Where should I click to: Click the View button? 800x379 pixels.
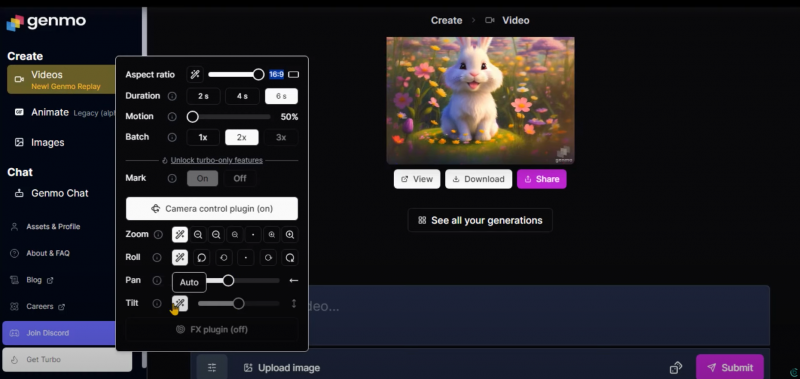pyautogui.click(x=417, y=179)
